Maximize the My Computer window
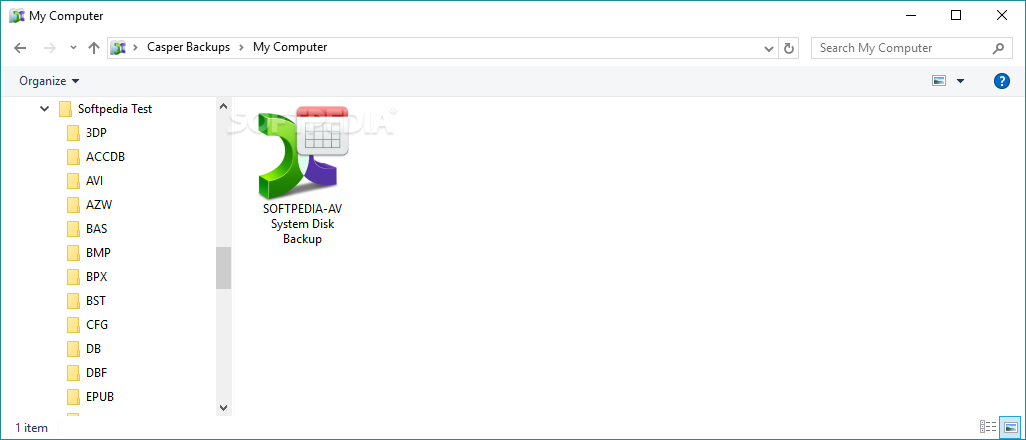This screenshot has width=1026, height=440. (955, 16)
